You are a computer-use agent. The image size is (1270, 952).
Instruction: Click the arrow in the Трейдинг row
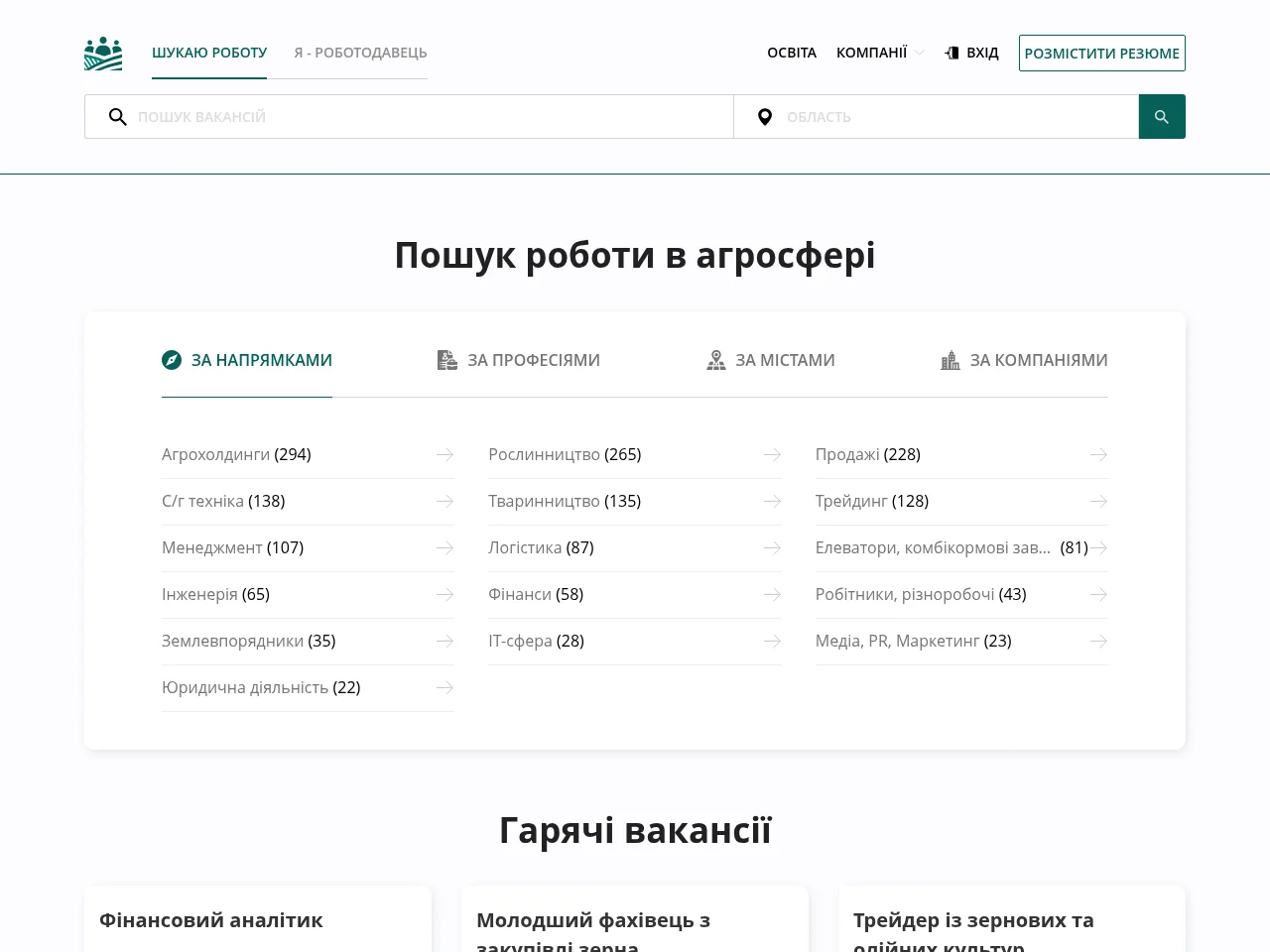click(1098, 501)
